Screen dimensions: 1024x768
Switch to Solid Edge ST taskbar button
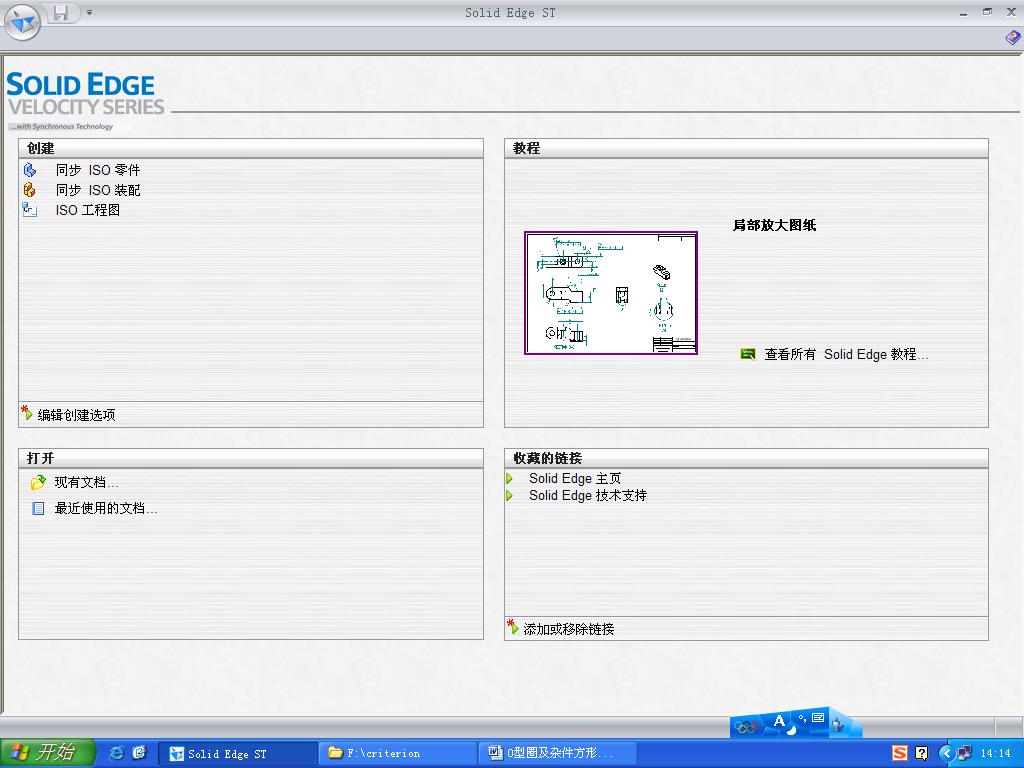click(x=237, y=754)
